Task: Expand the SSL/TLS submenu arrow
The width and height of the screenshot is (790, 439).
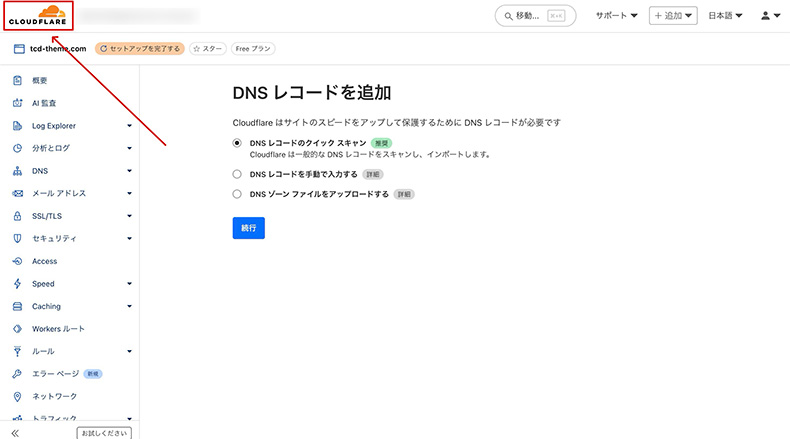Action: coord(129,216)
